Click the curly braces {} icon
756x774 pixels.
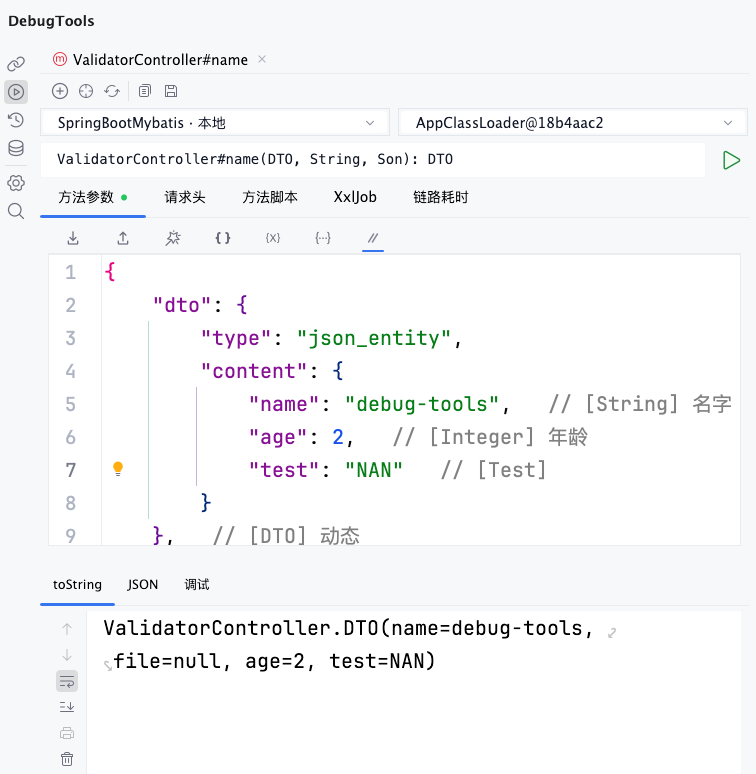tap(223, 238)
